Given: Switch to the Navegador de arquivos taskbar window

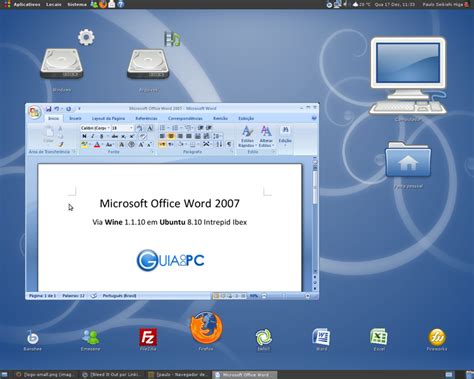Looking at the screenshot, I should [178, 375].
